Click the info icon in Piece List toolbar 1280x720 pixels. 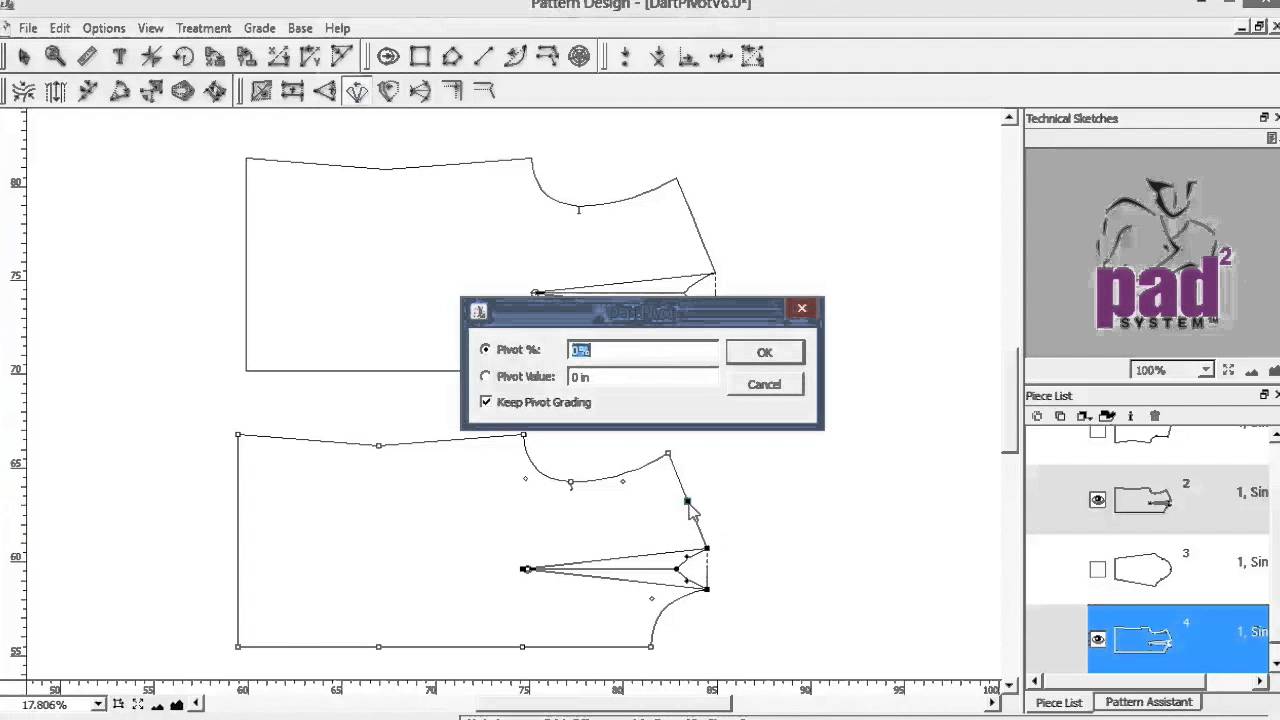[x=1130, y=416]
